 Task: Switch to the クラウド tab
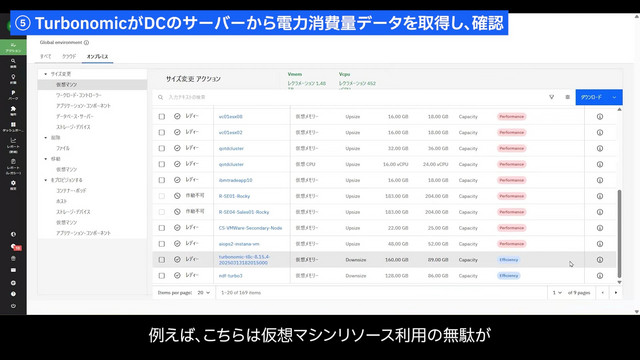point(69,56)
